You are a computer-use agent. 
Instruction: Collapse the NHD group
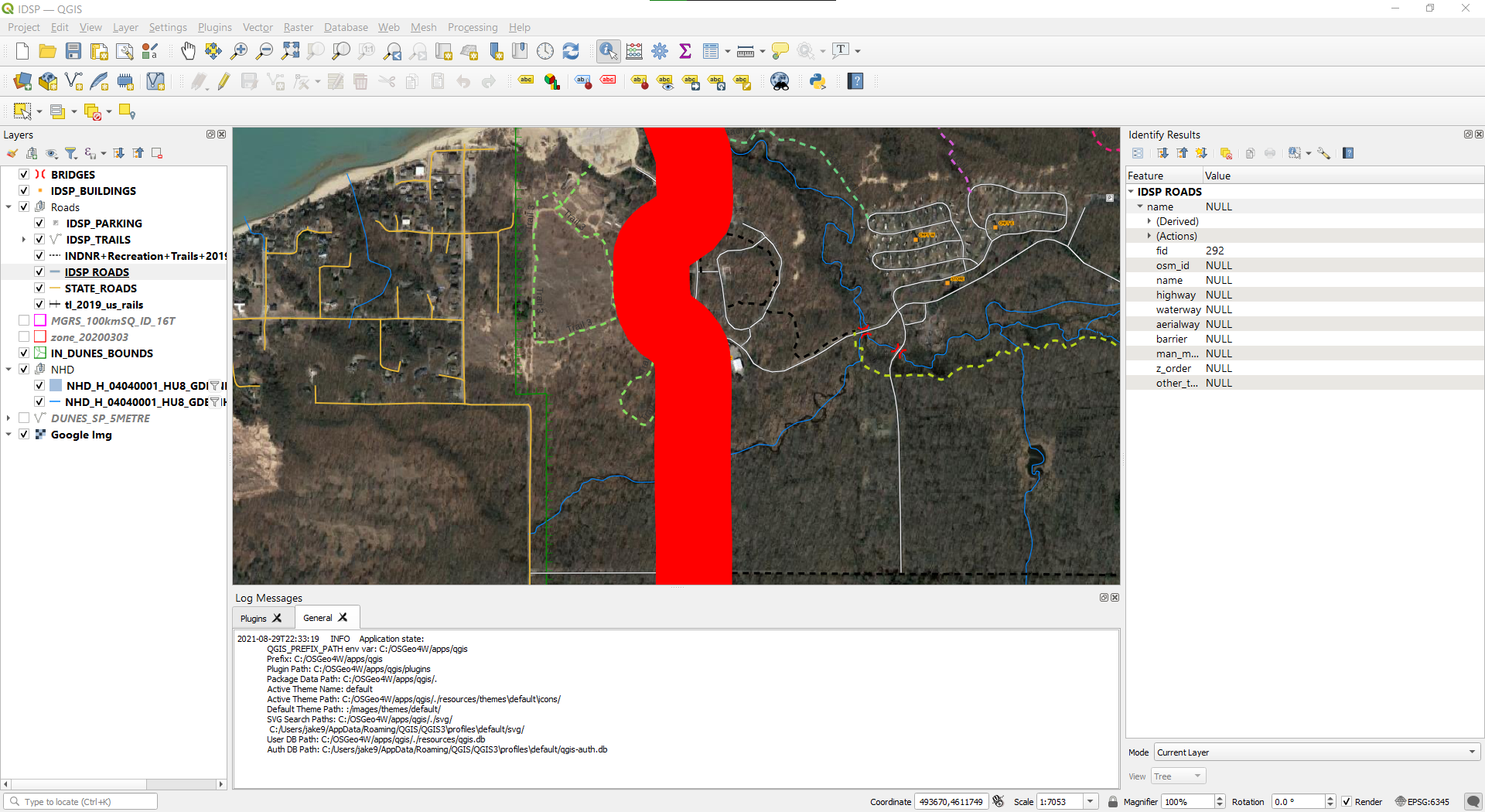point(9,369)
